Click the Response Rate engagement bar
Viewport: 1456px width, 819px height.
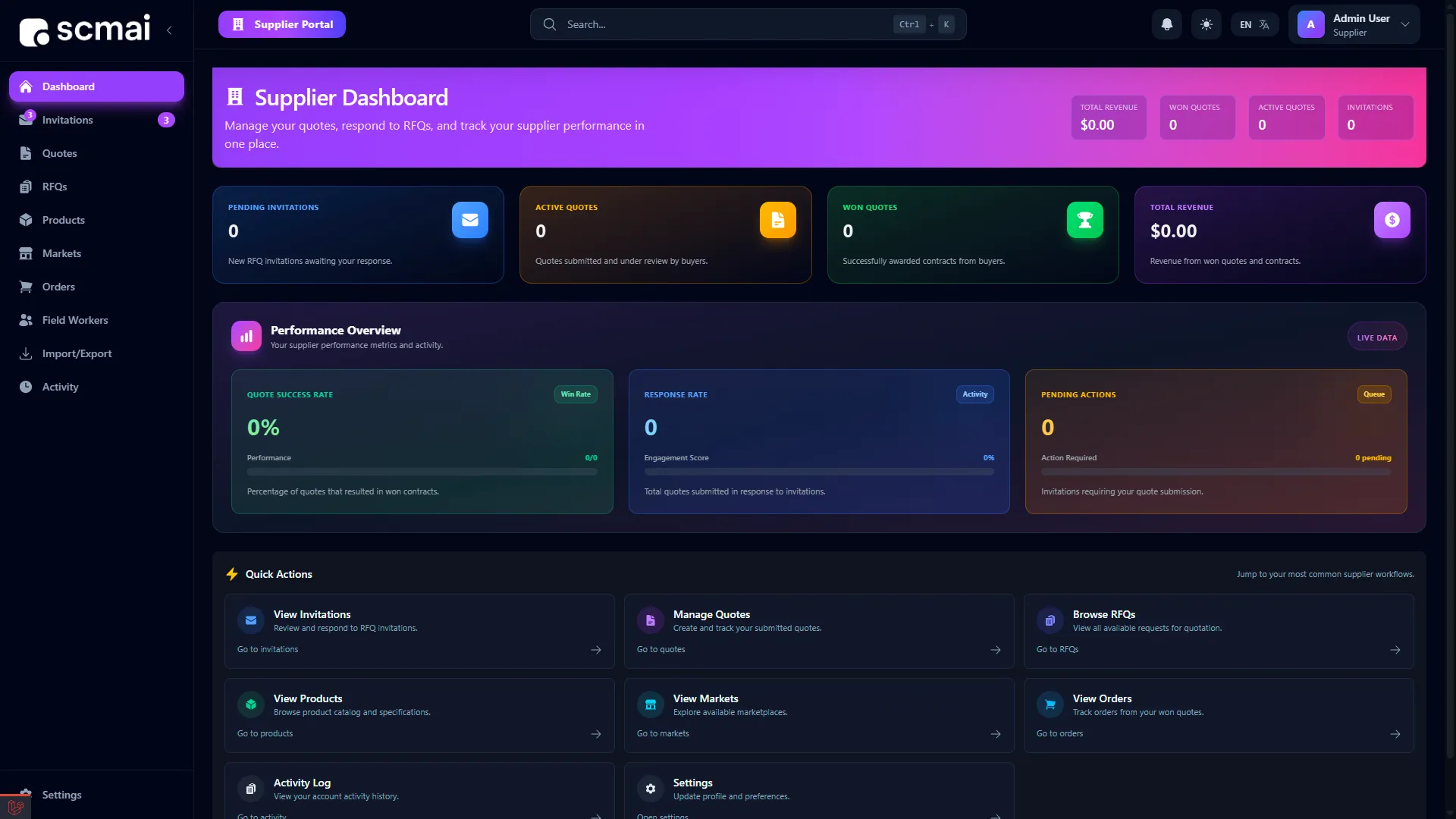click(x=819, y=472)
